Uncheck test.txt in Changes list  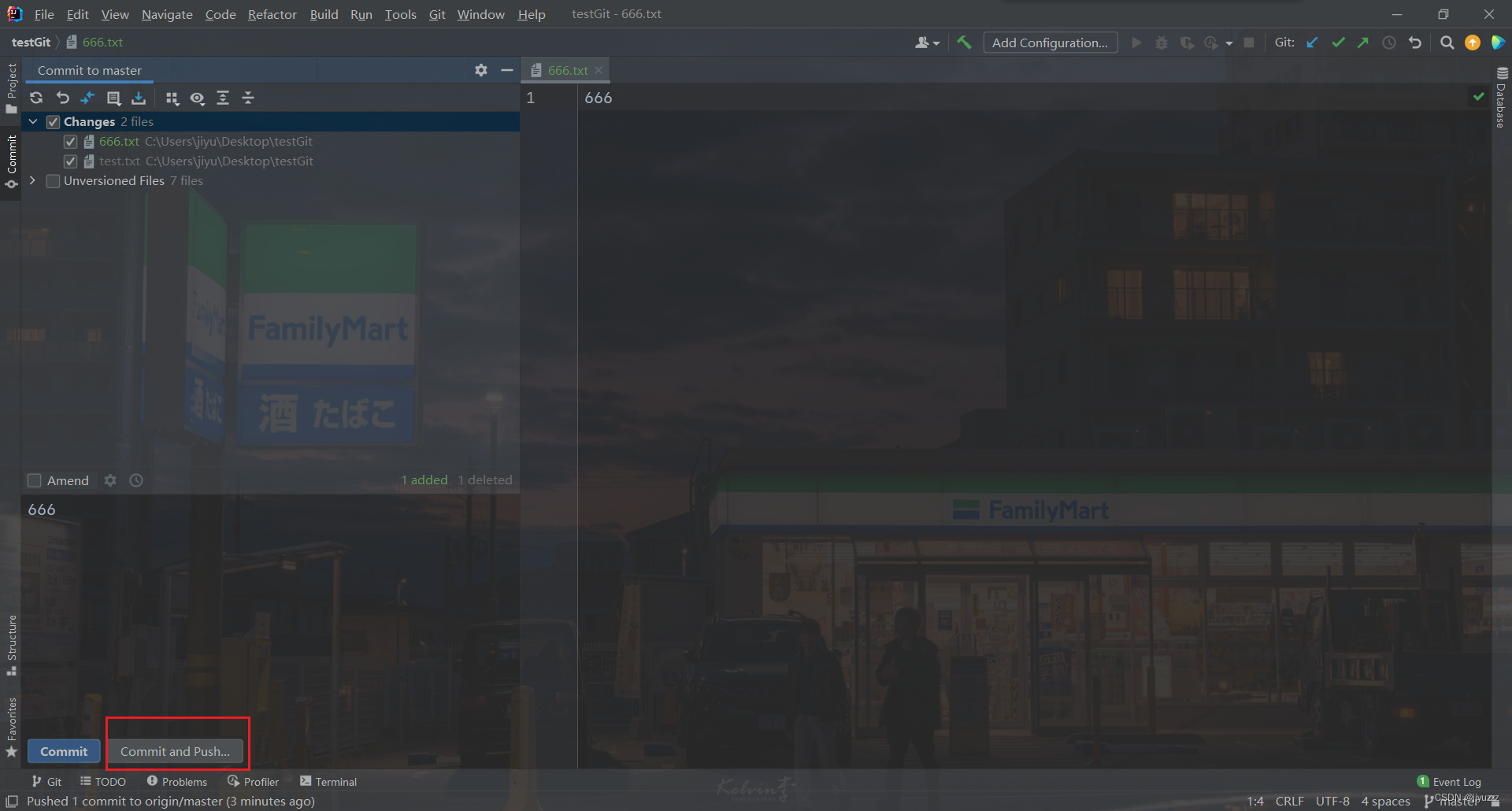71,161
